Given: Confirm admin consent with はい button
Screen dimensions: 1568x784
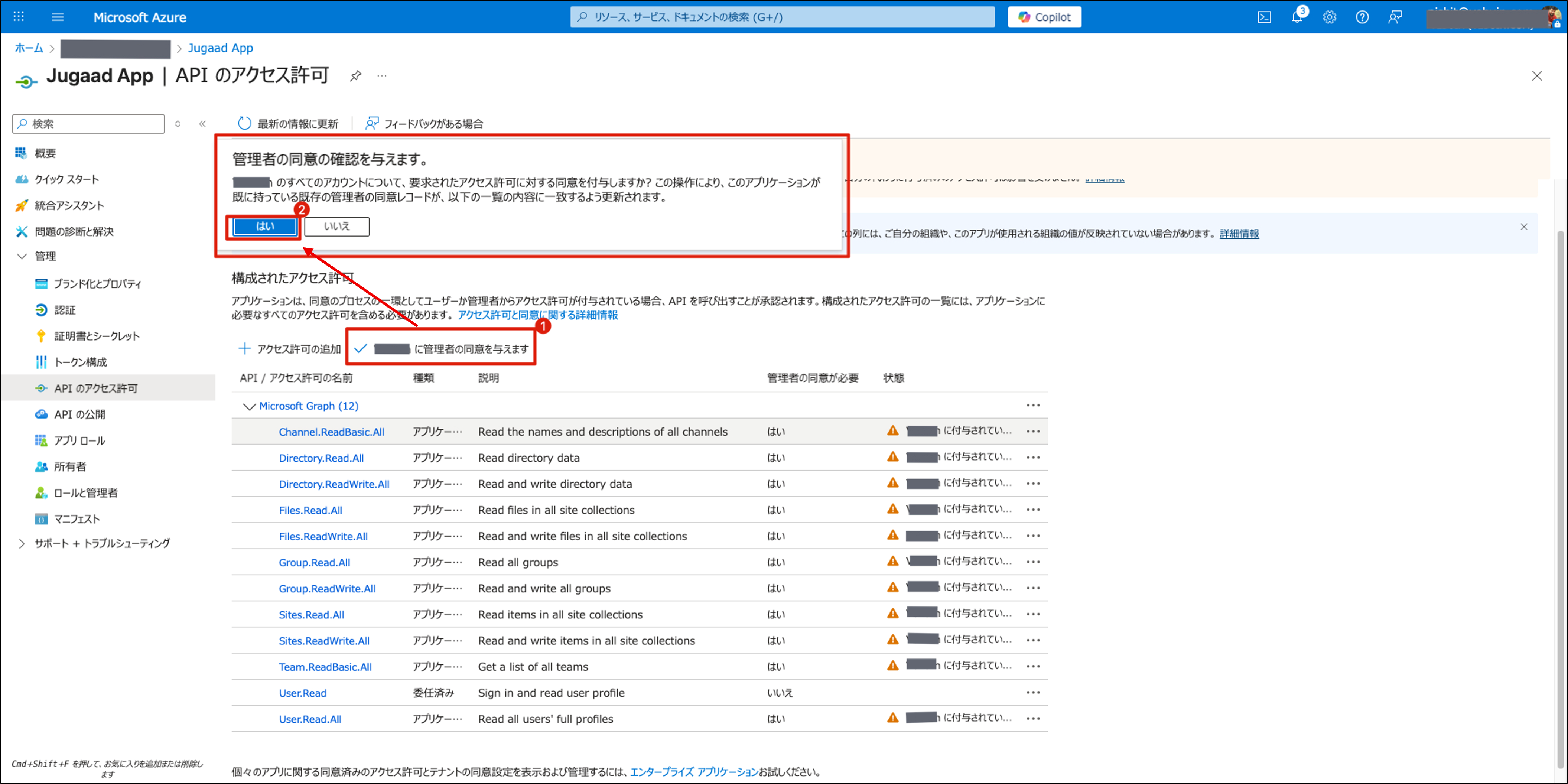Looking at the screenshot, I should [x=265, y=227].
